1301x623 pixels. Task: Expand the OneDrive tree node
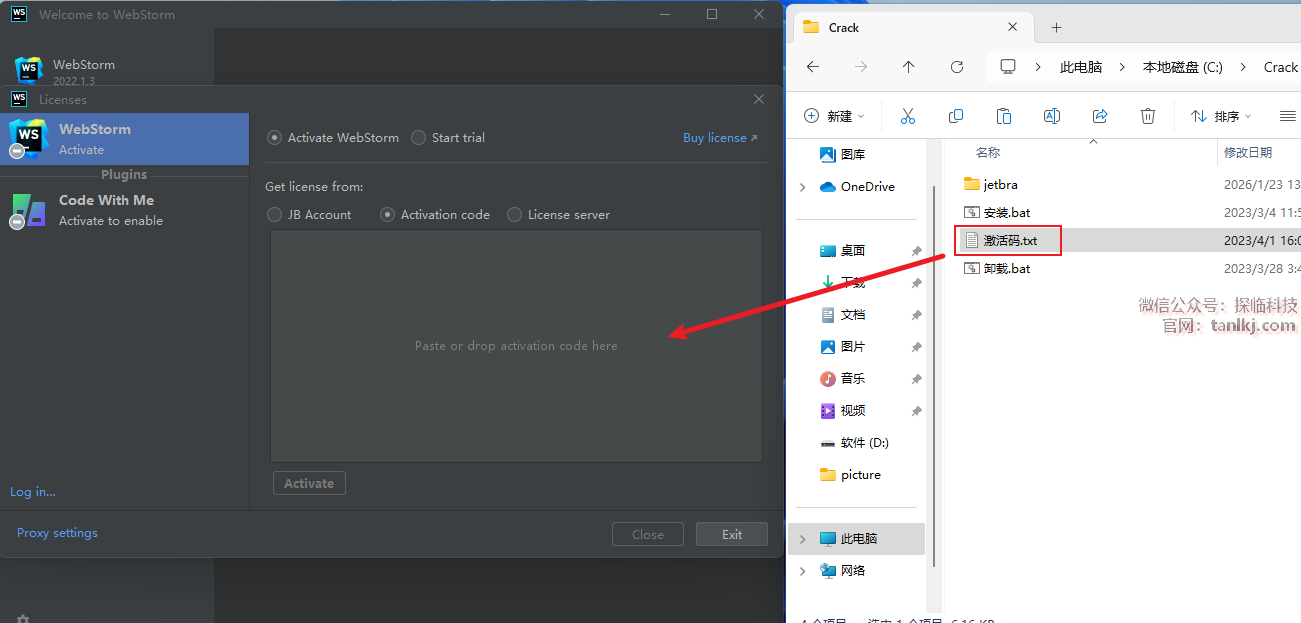pyautogui.click(x=803, y=187)
